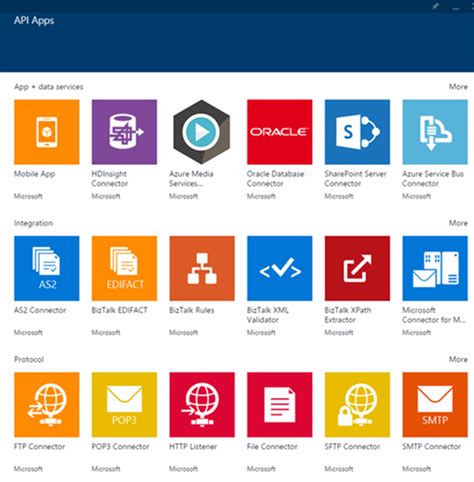474x482 pixels.
Task: Choose the File Connector icon
Action: [280, 405]
